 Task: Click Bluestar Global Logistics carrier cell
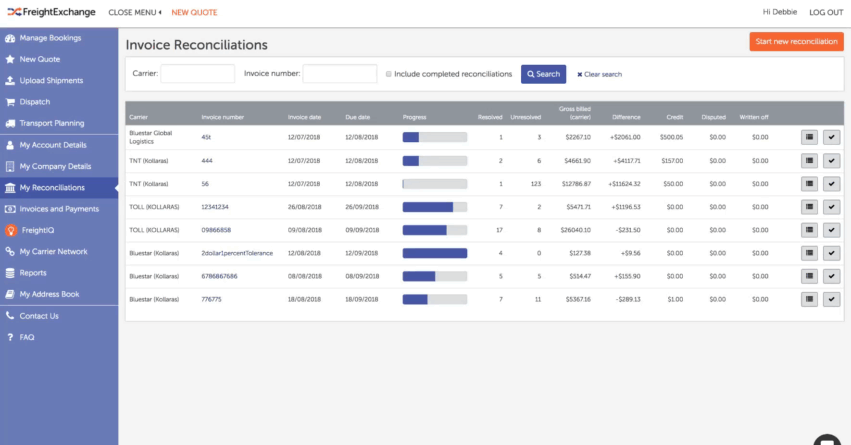[x=151, y=137]
